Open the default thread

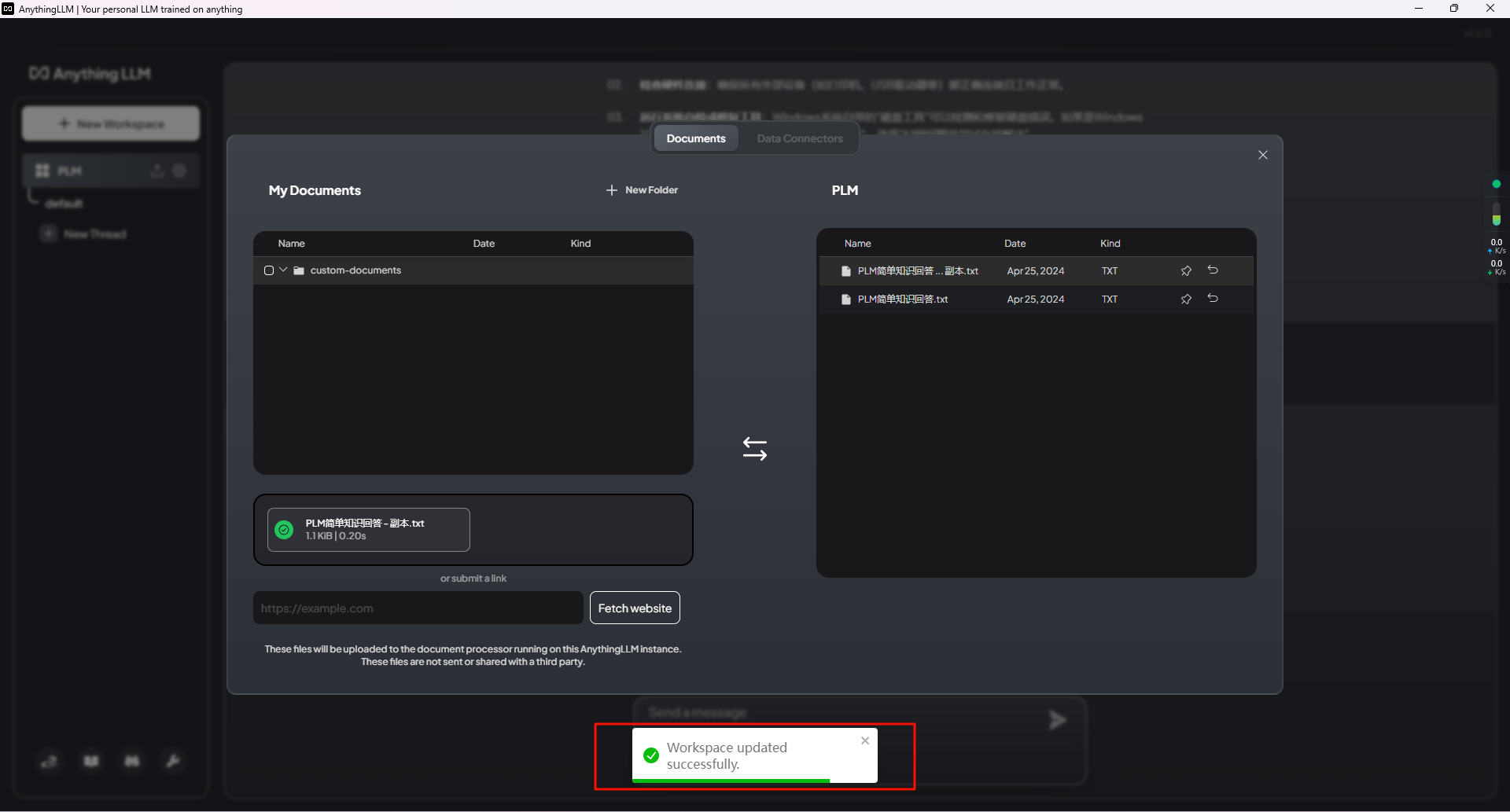coord(64,204)
